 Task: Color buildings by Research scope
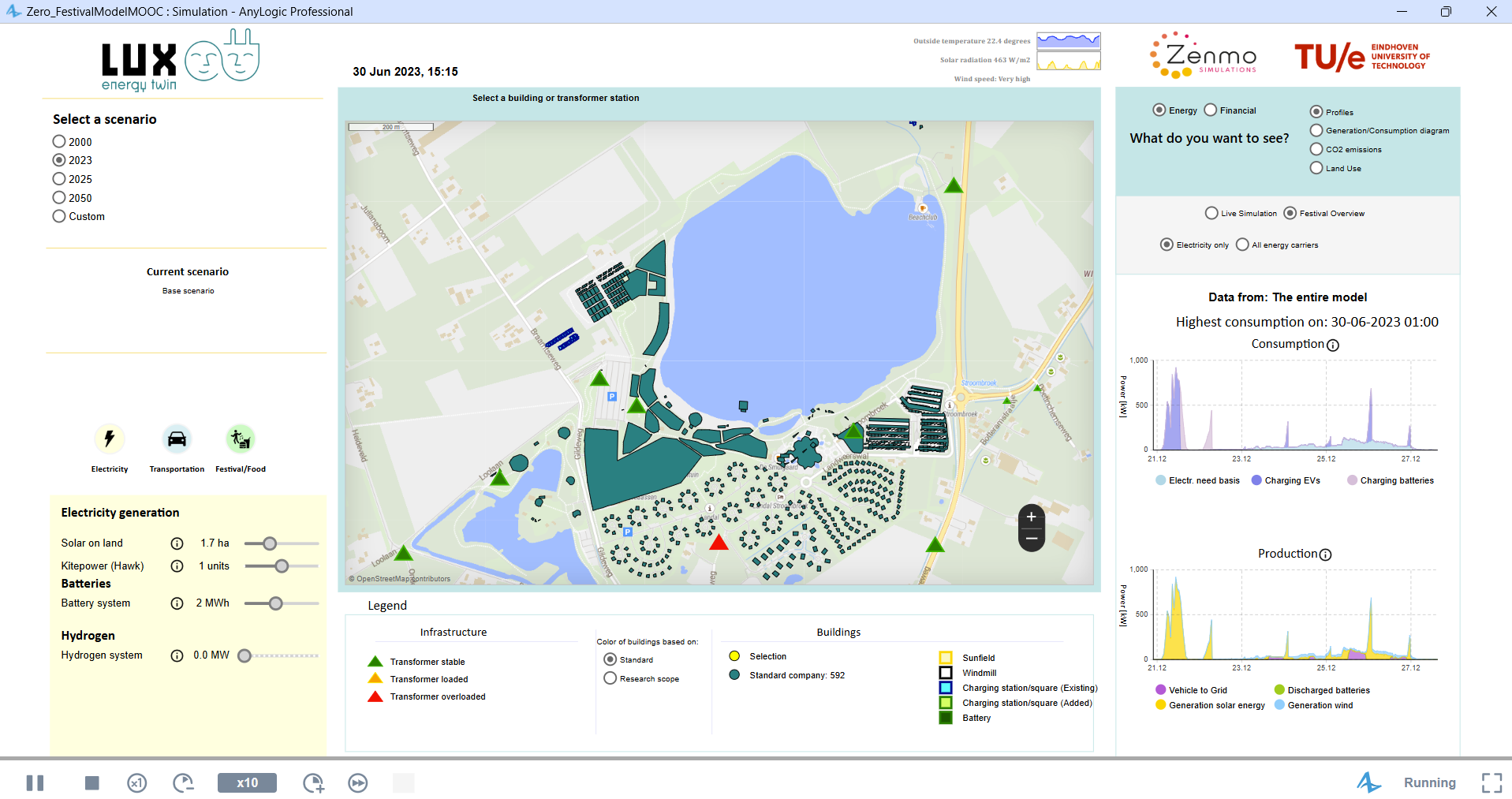[x=610, y=678]
